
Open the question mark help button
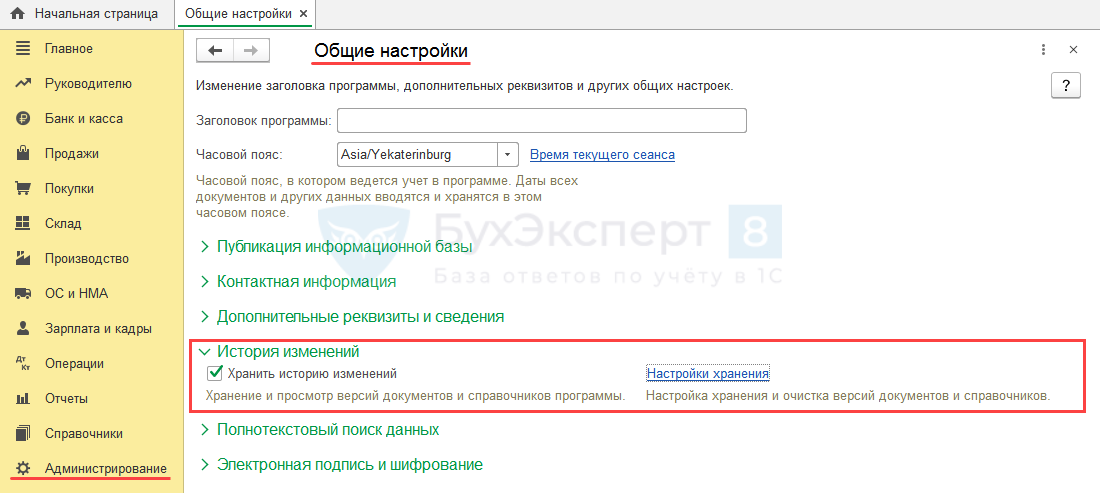click(1066, 85)
